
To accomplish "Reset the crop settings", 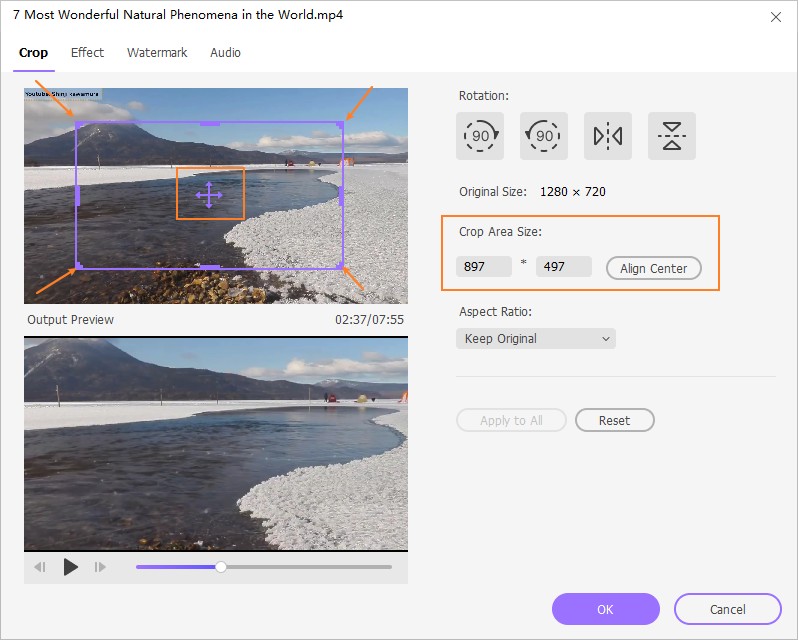I will point(614,420).
